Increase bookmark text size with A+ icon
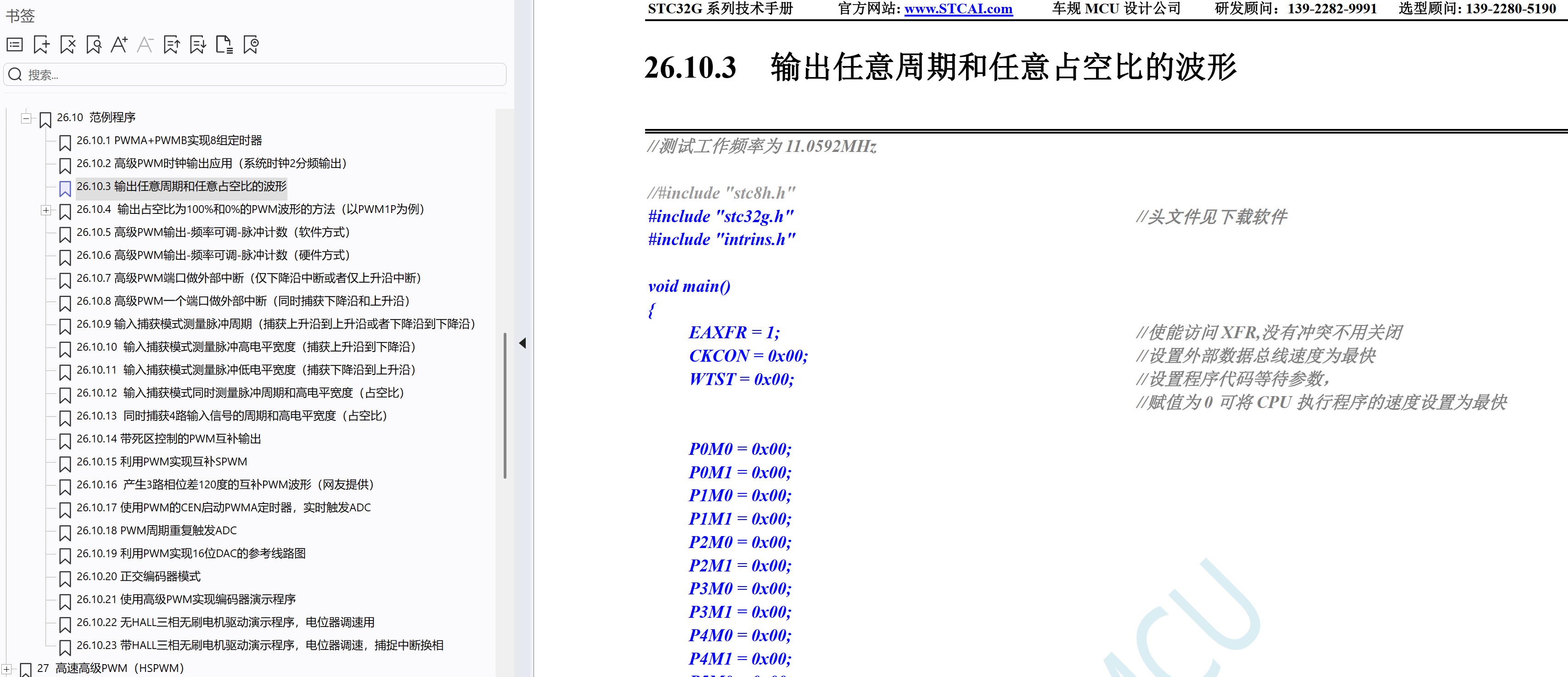Viewport: 1568px width, 677px height. tap(119, 45)
